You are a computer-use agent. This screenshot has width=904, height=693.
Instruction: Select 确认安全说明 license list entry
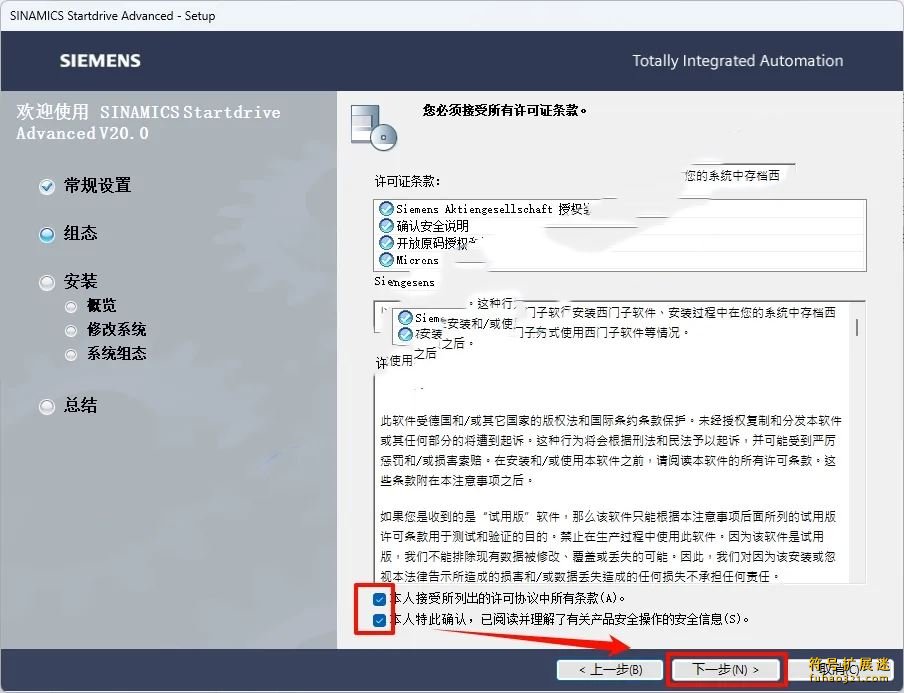620,226
